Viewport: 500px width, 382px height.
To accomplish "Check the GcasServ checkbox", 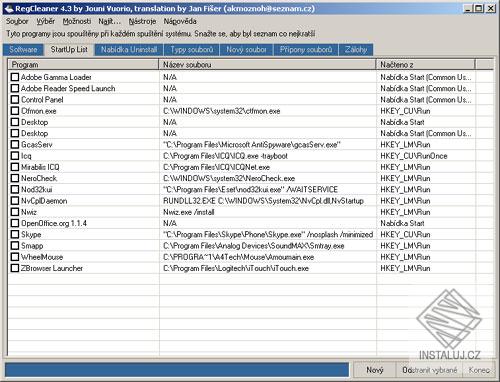I will pyautogui.click(x=15, y=144).
